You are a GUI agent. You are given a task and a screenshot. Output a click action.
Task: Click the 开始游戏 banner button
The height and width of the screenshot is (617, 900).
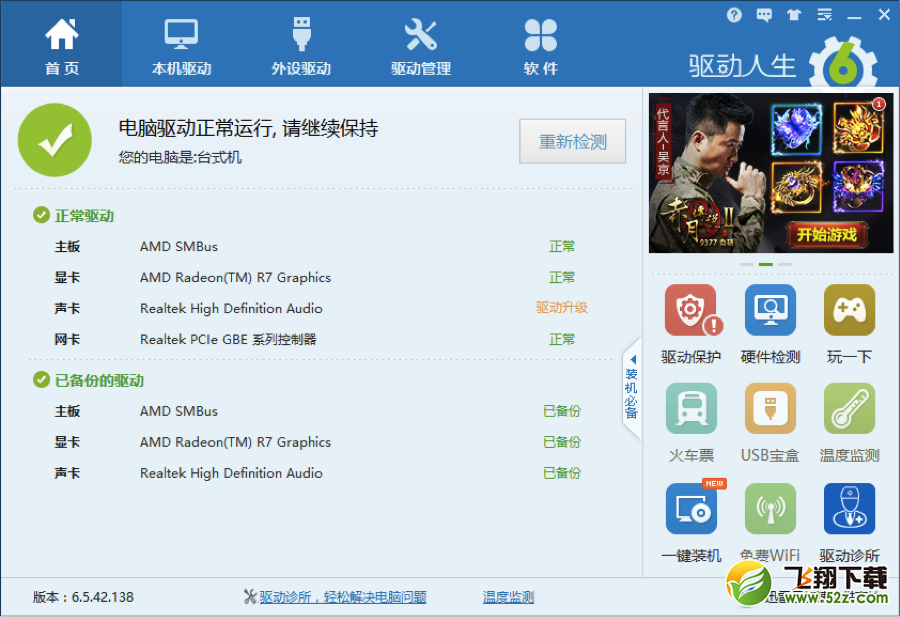827,234
